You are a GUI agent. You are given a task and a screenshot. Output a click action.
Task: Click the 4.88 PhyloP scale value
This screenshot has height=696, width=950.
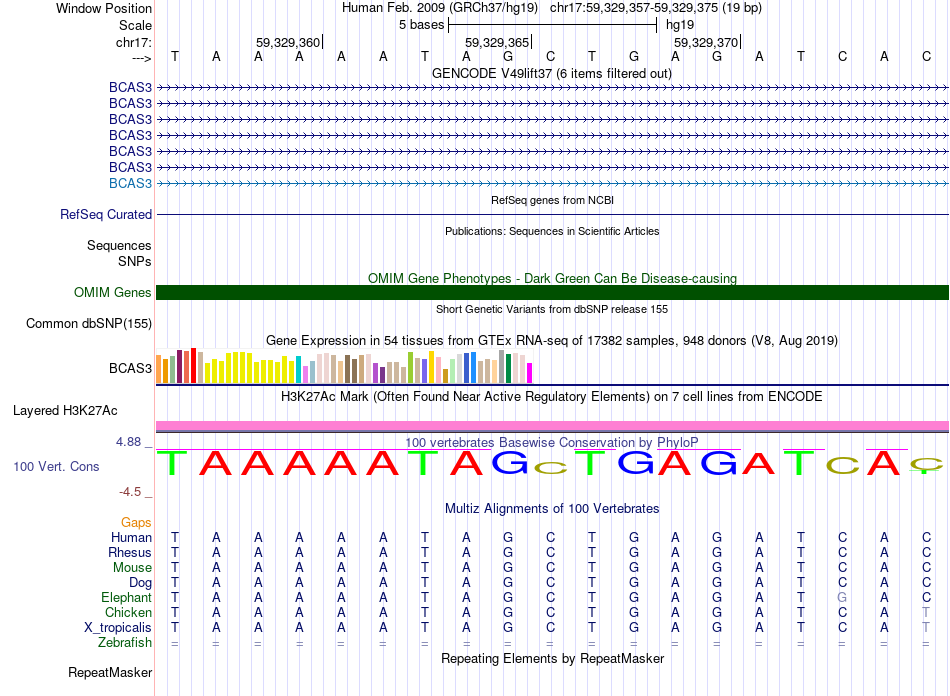(128, 442)
